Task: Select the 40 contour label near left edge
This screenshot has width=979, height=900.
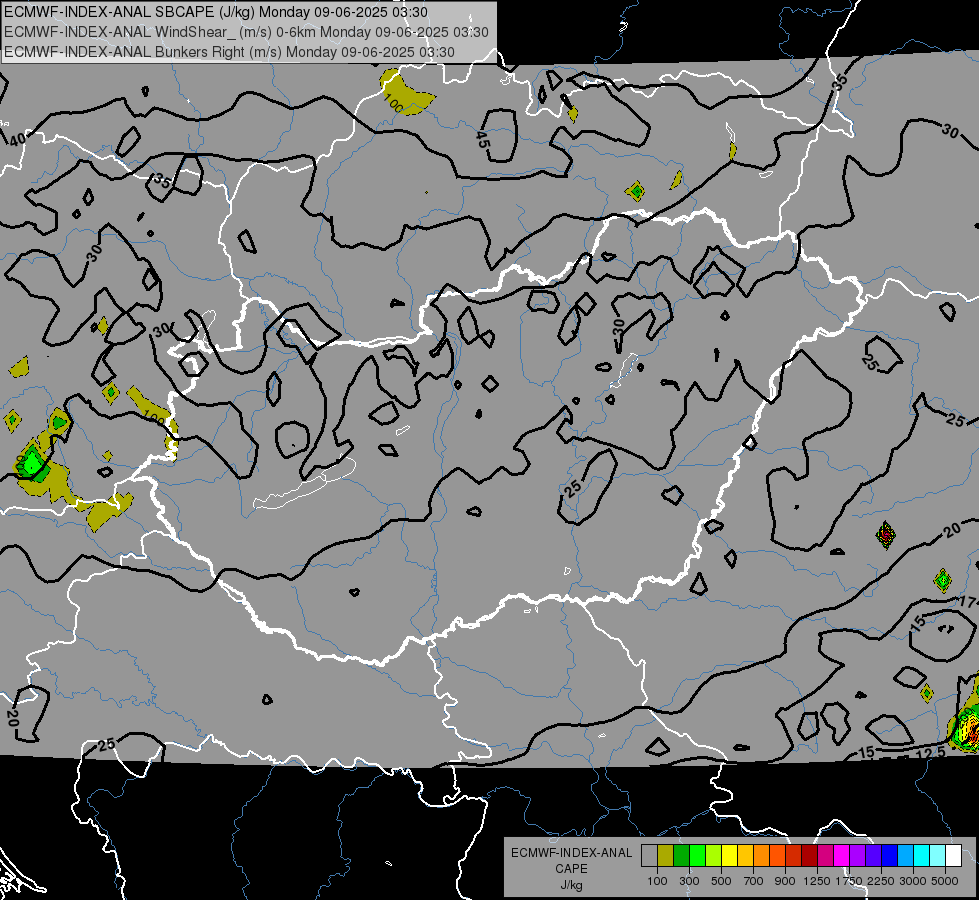Action: (17, 139)
